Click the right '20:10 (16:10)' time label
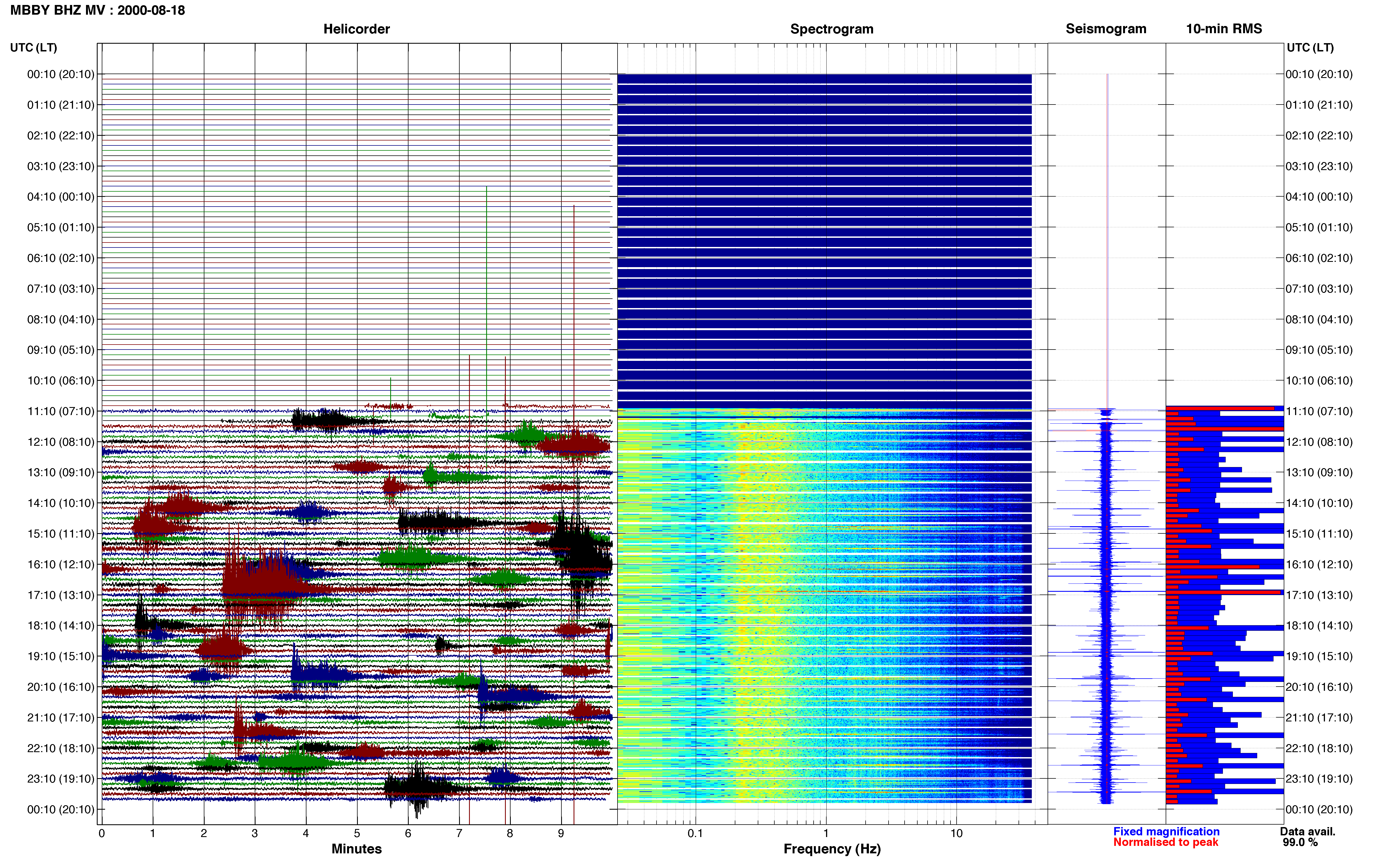Screen dimensions: 1388x868 1319,687
